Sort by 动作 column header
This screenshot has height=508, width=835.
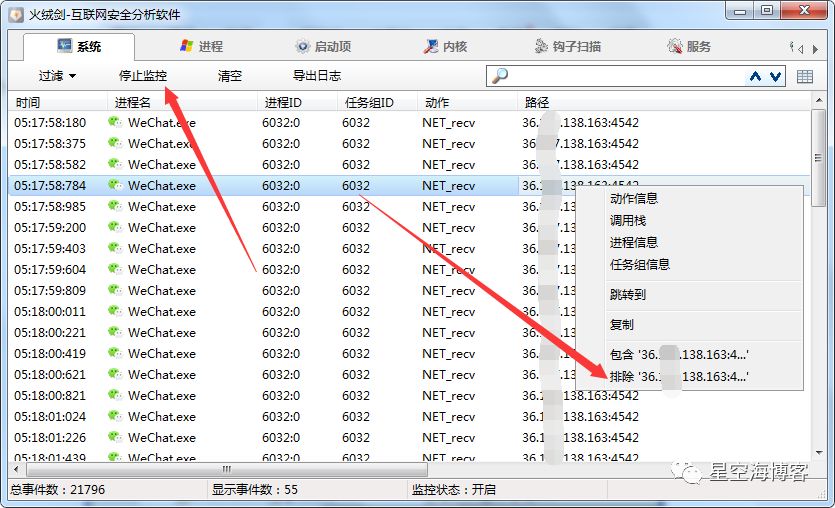(467, 102)
